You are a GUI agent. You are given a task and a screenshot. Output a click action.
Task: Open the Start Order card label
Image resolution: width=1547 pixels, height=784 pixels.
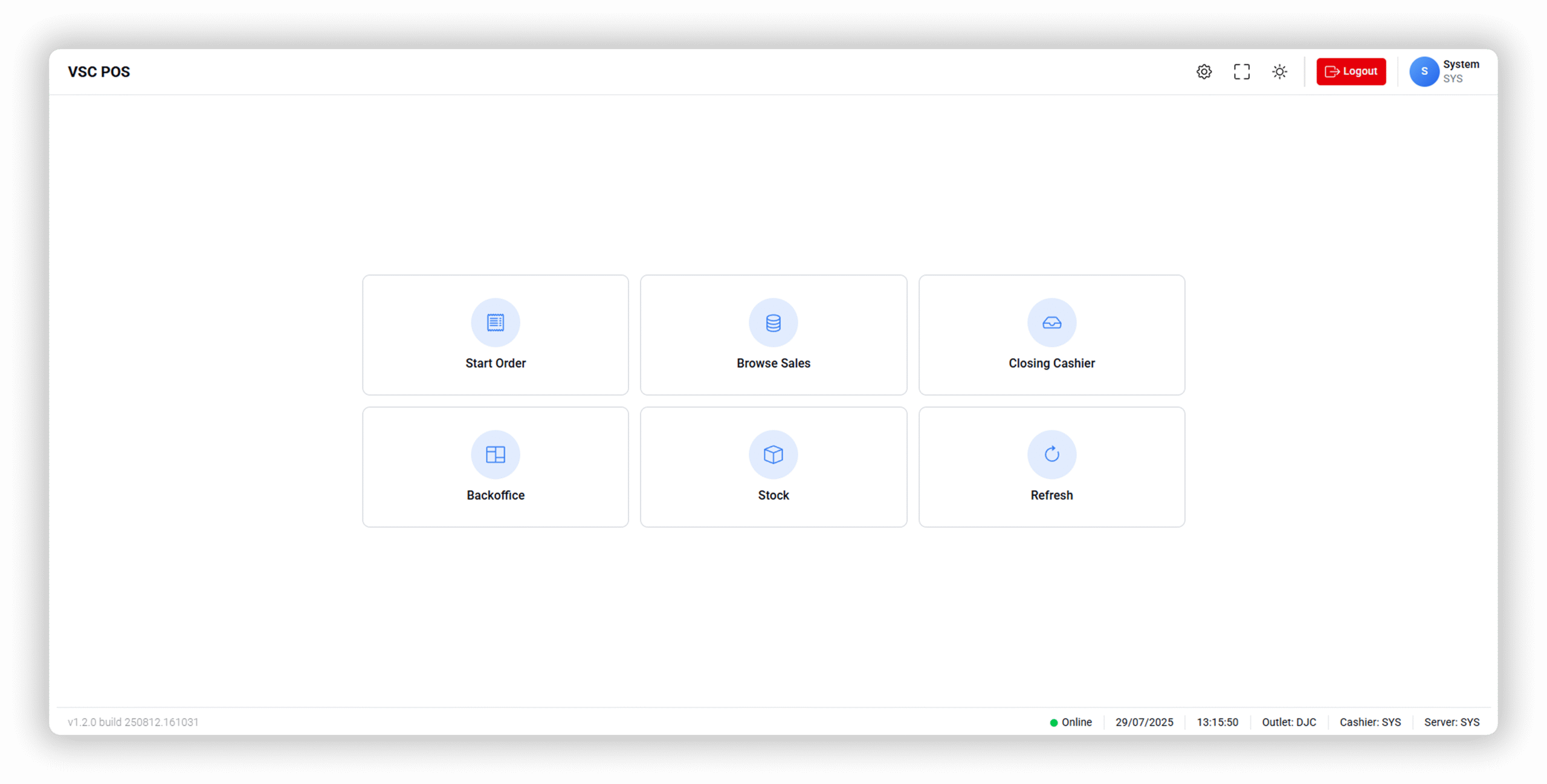point(495,363)
